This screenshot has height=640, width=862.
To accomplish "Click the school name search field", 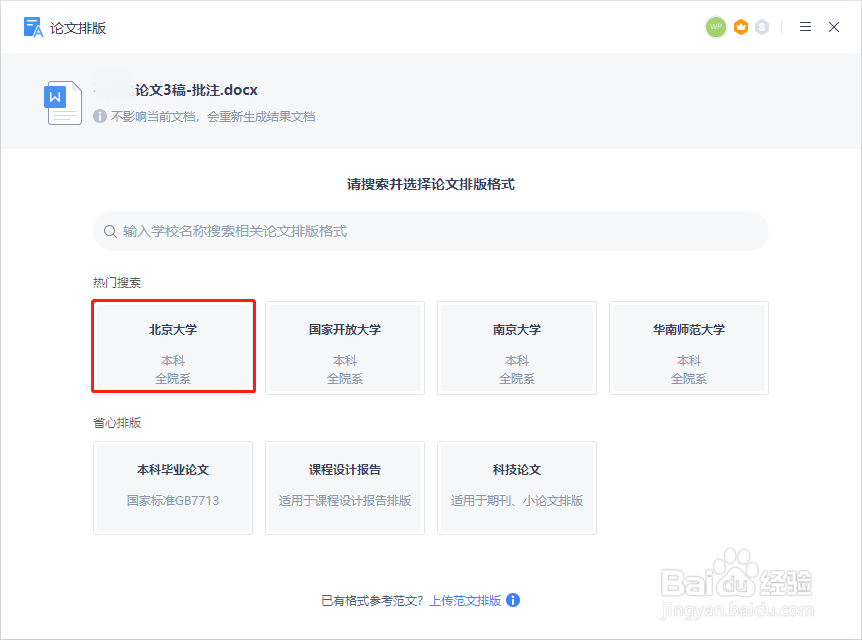I will point(430,231).
